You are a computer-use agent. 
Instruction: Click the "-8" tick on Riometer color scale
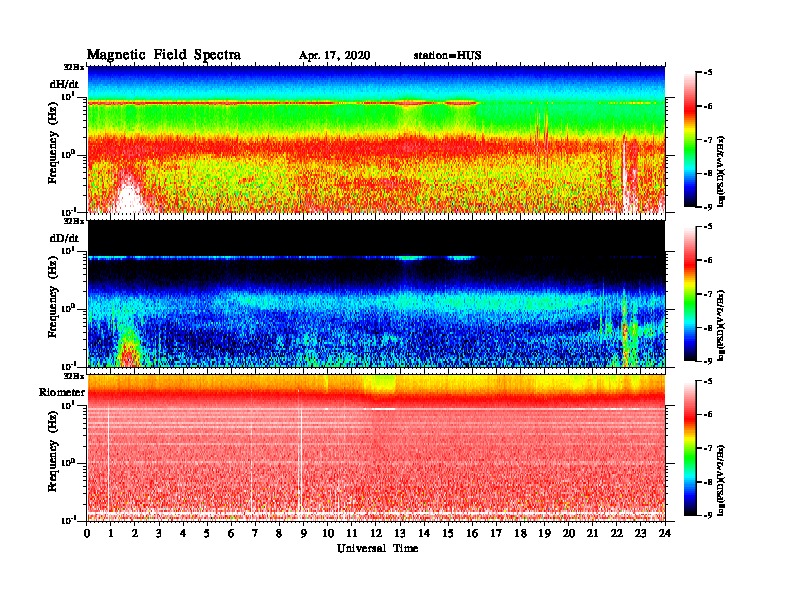click(708, 482)
